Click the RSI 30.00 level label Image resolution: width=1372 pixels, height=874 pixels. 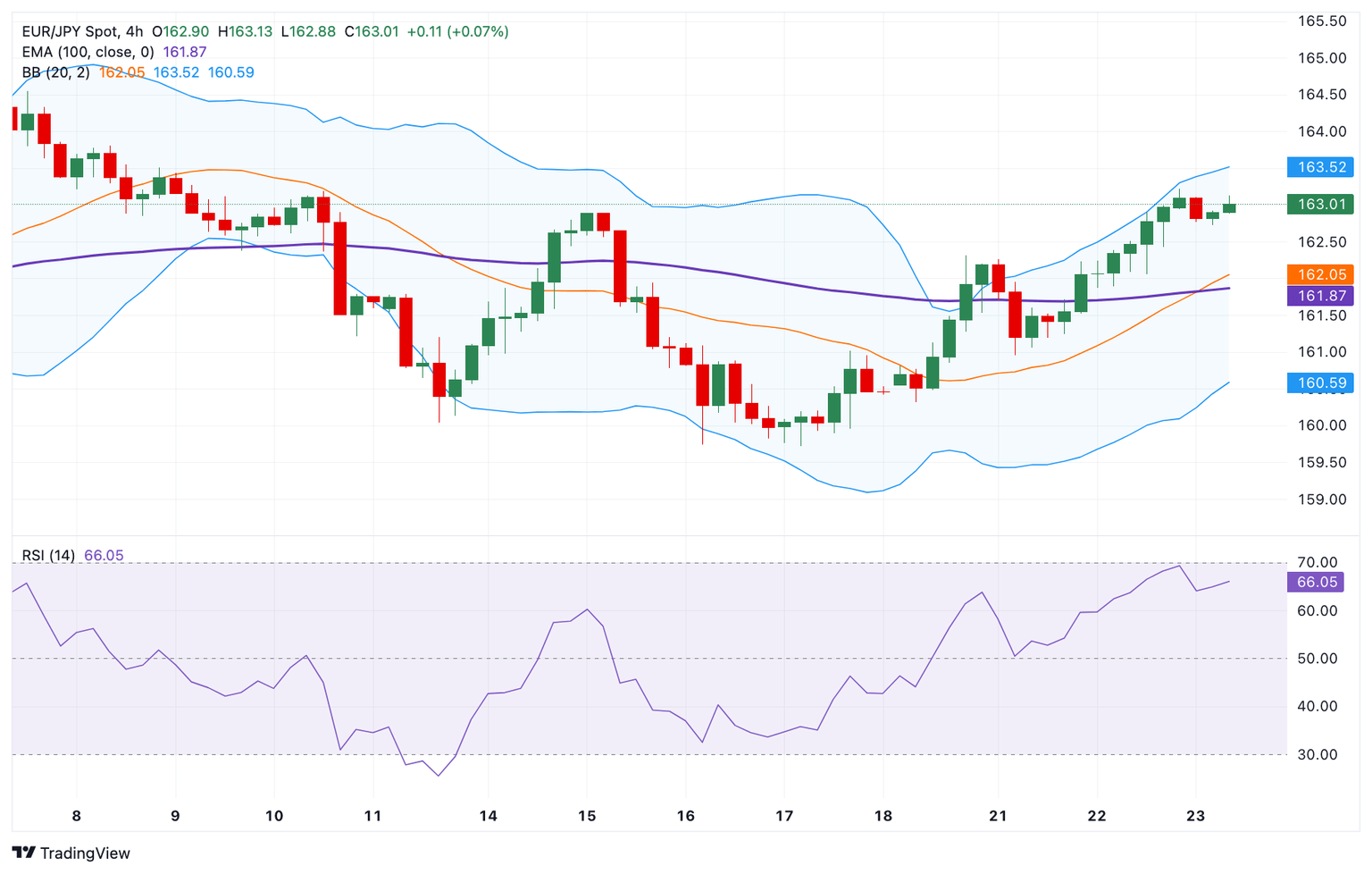(x=1317, y=755)
